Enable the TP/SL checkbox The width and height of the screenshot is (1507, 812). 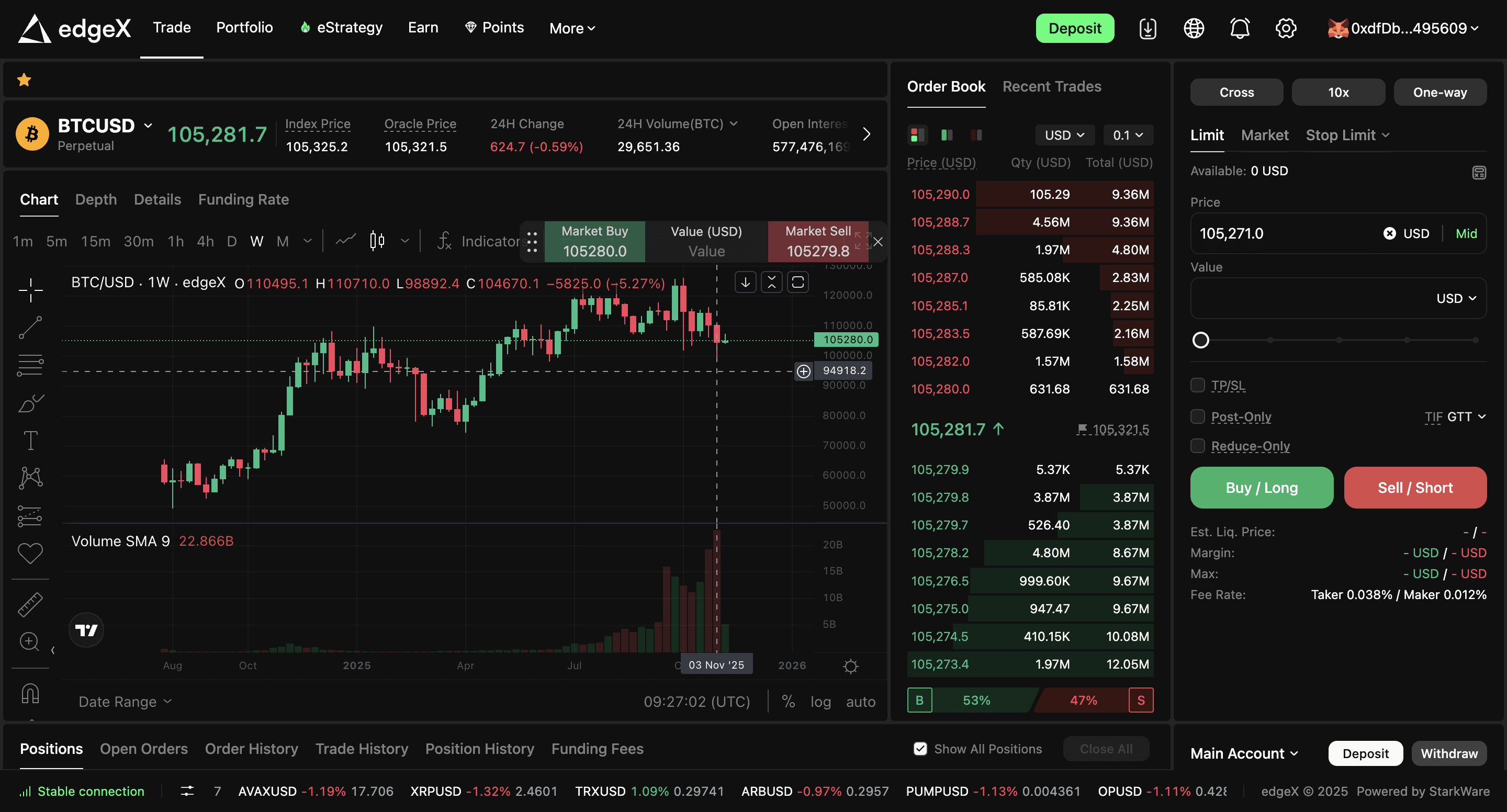tap(1198, 385)
